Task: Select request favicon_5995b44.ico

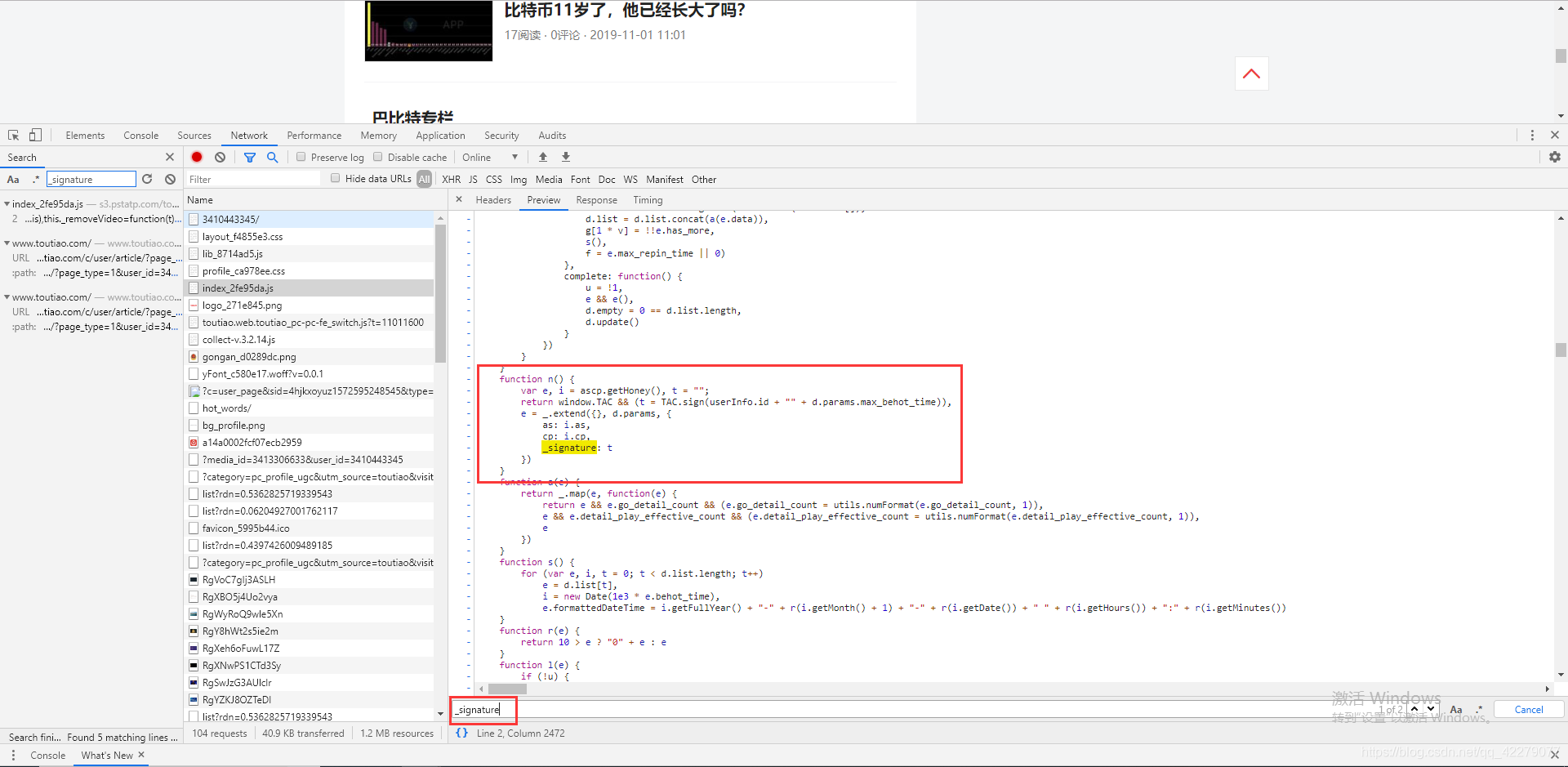Action: pos(310,528)
